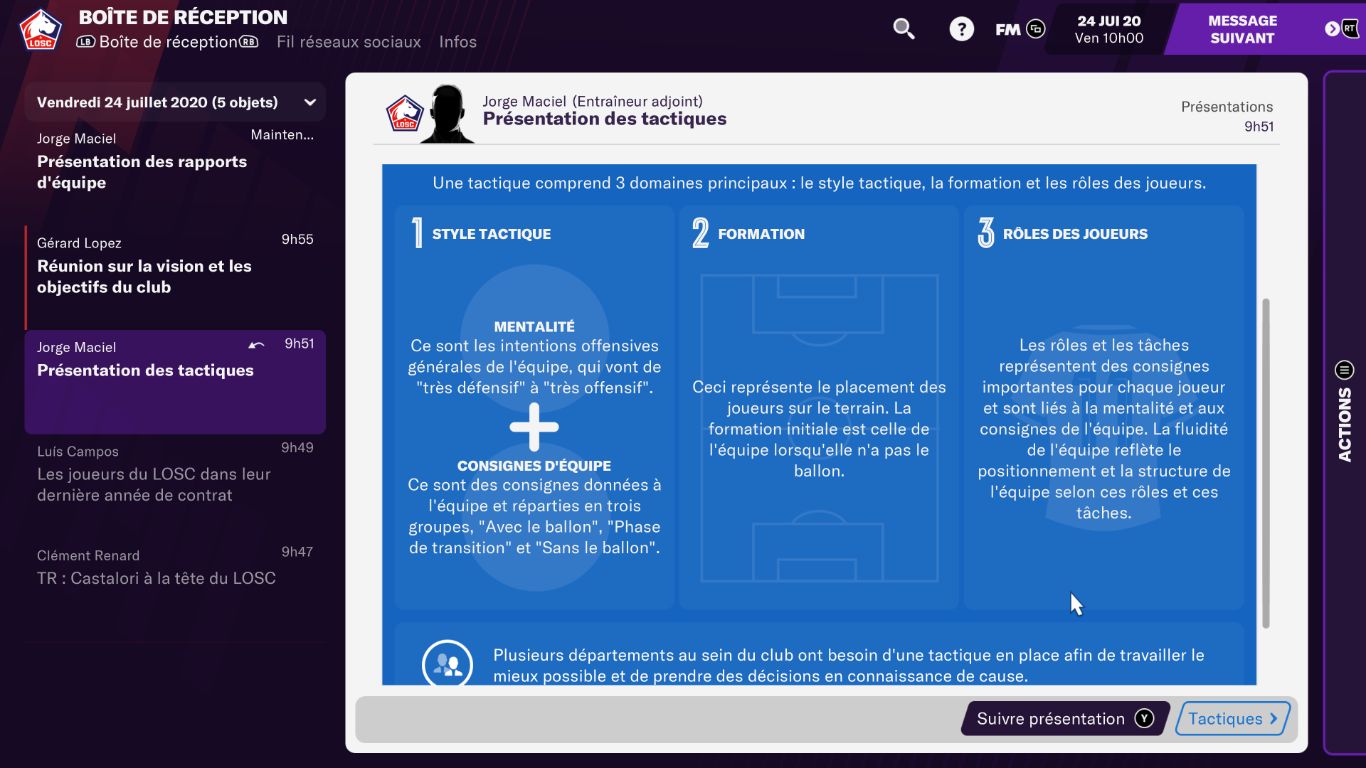Click the Y controller icon on Suivre présentation
Screen dimensions: 1366x768
(x=1144, y=718)
